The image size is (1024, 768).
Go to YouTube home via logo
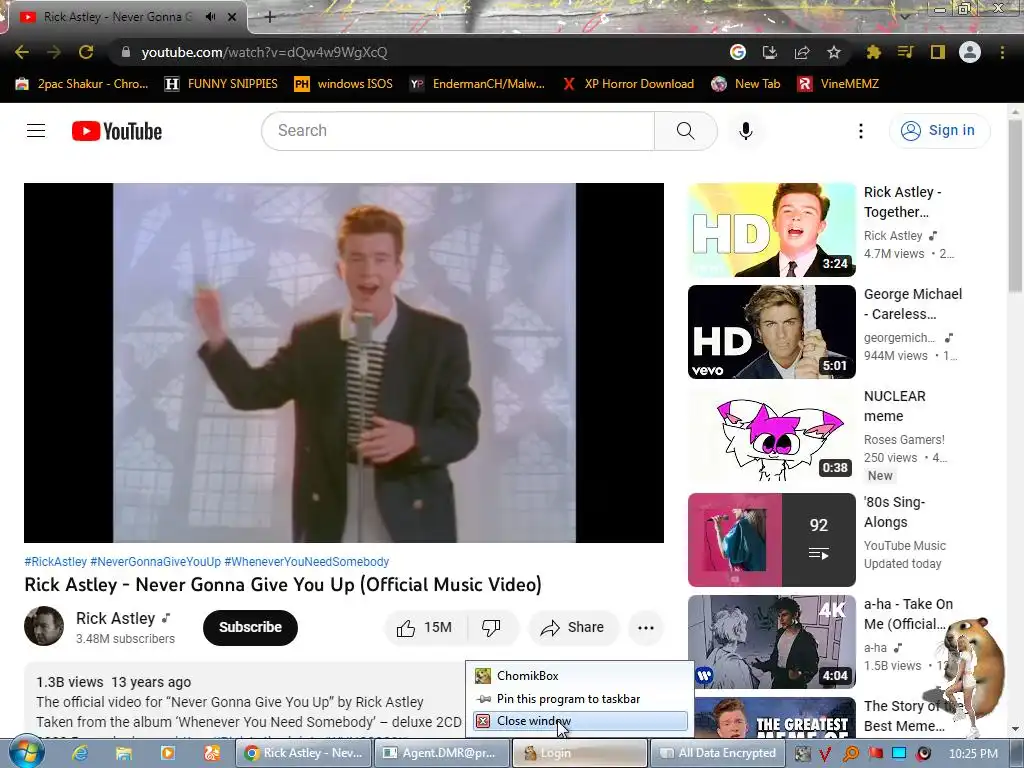pyautogui.click(x=117, y=131)
